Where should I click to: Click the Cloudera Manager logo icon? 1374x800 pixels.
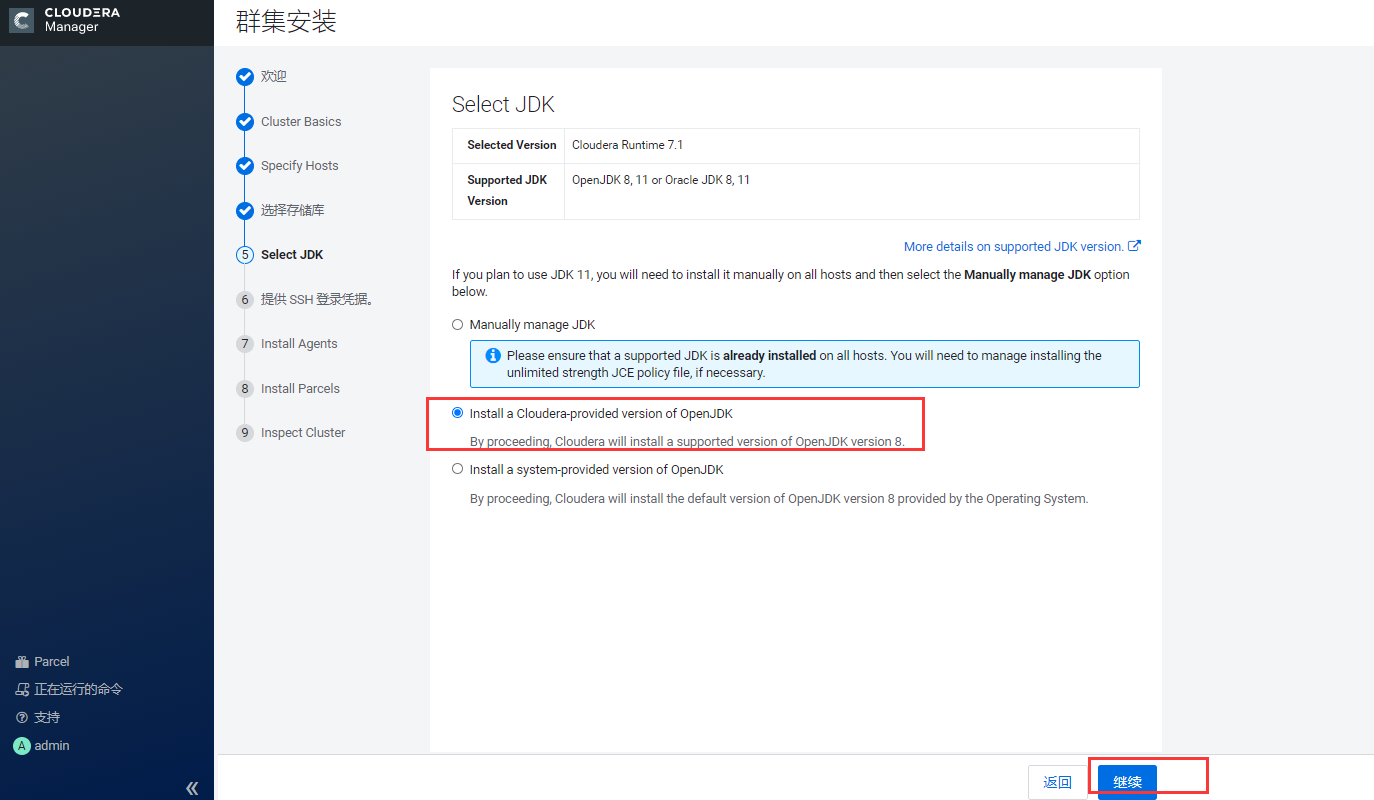(22, 20)
